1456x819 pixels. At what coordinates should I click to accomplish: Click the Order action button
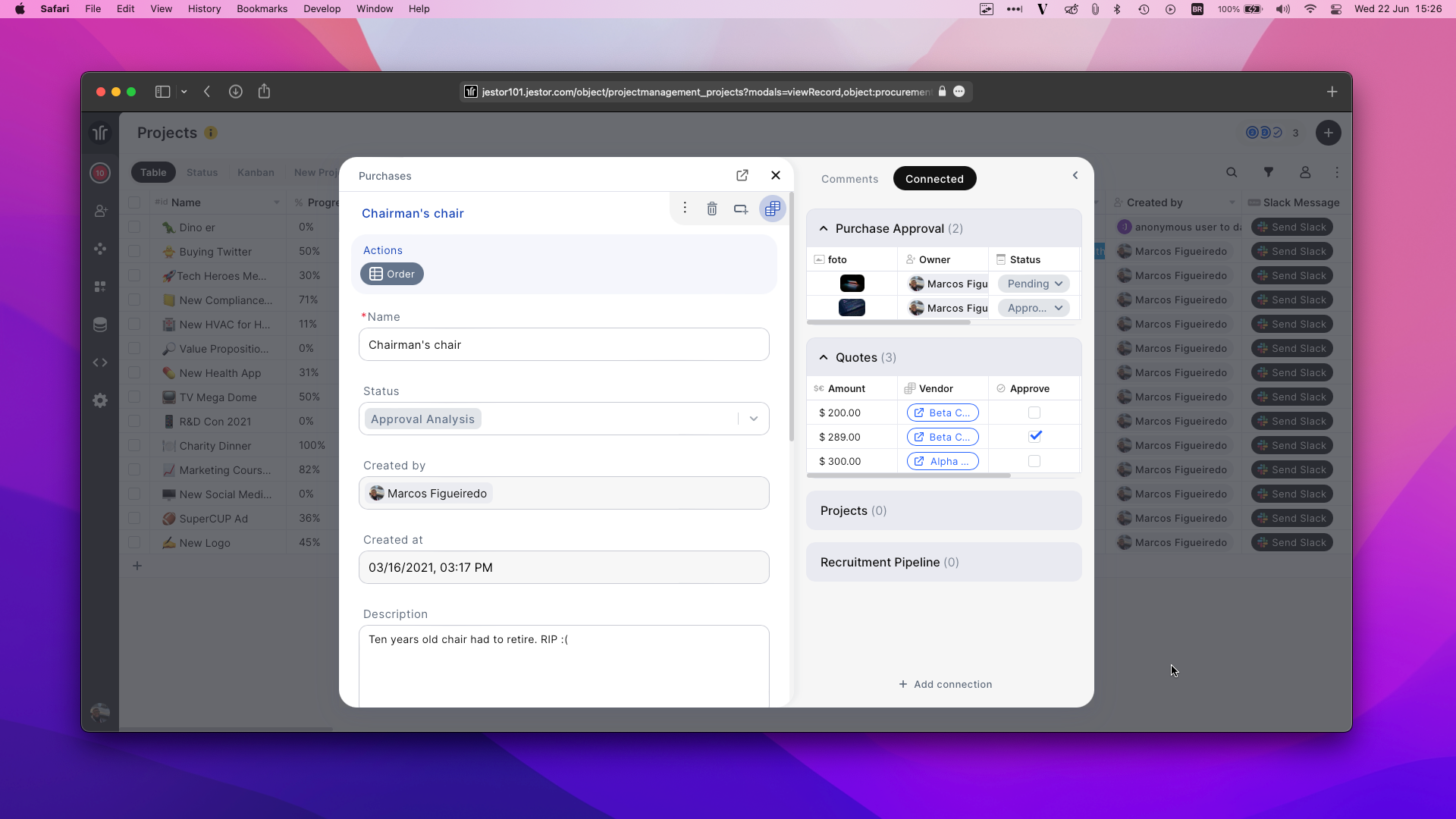392,274
